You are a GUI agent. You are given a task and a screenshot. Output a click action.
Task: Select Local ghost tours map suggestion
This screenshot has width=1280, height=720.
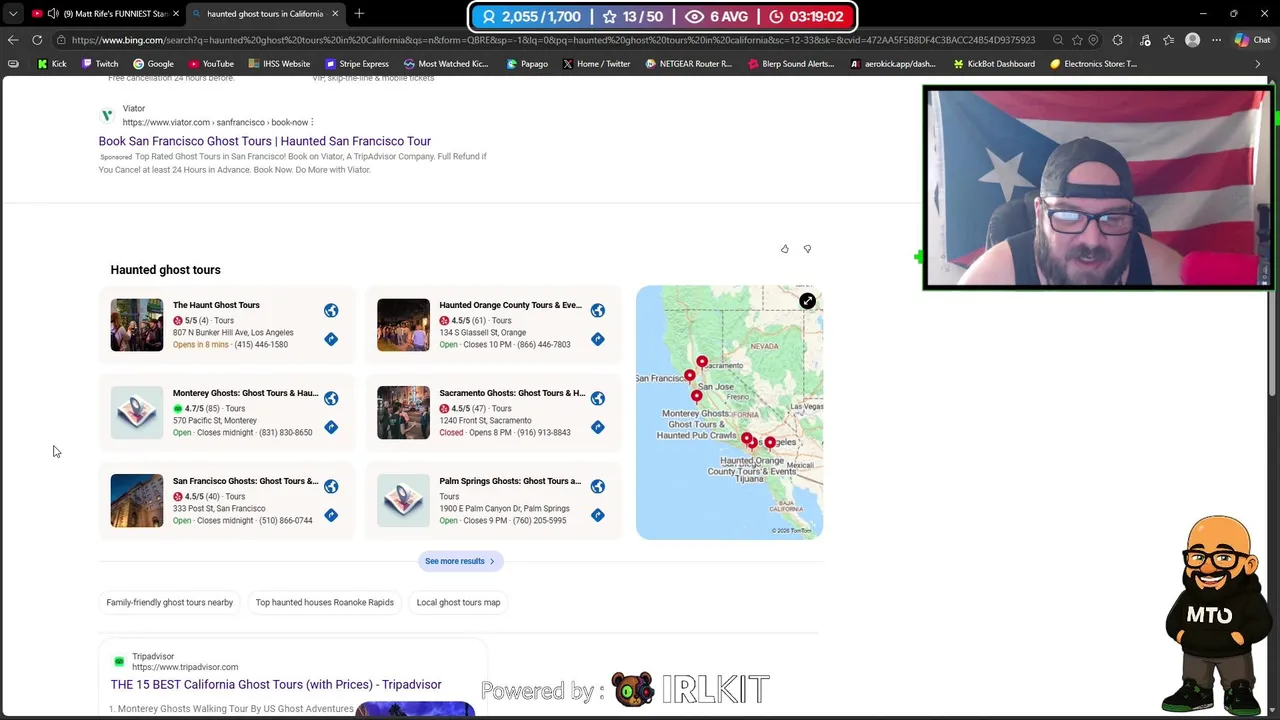458,602
